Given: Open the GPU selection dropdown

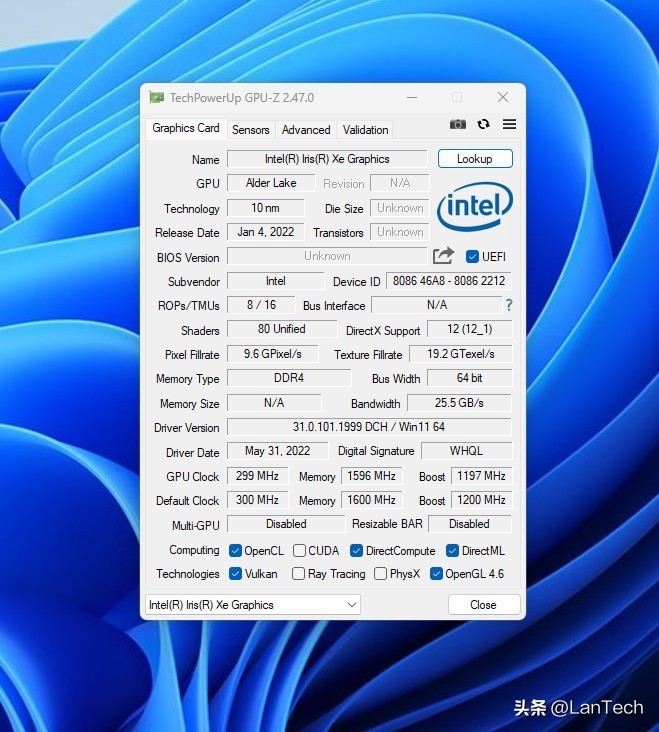Looking at the screenshot, I should [252, 605].
